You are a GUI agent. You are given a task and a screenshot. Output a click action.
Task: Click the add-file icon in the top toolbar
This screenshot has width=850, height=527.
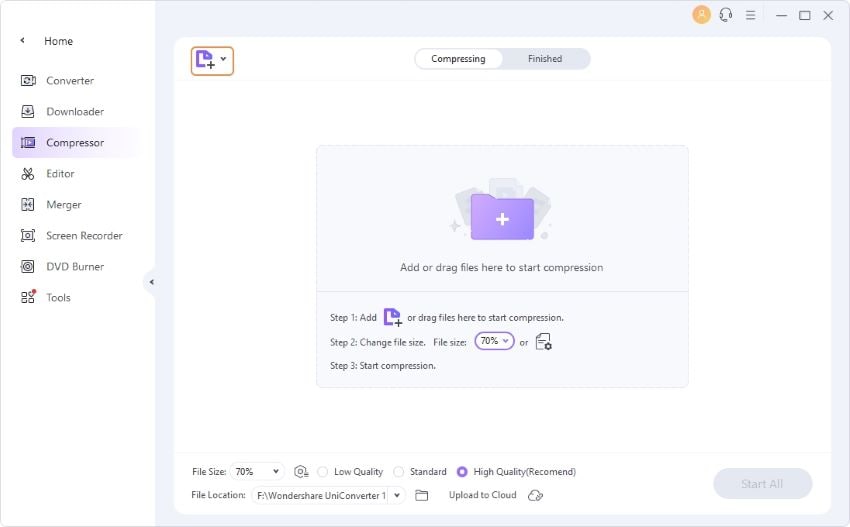(205, 60)
